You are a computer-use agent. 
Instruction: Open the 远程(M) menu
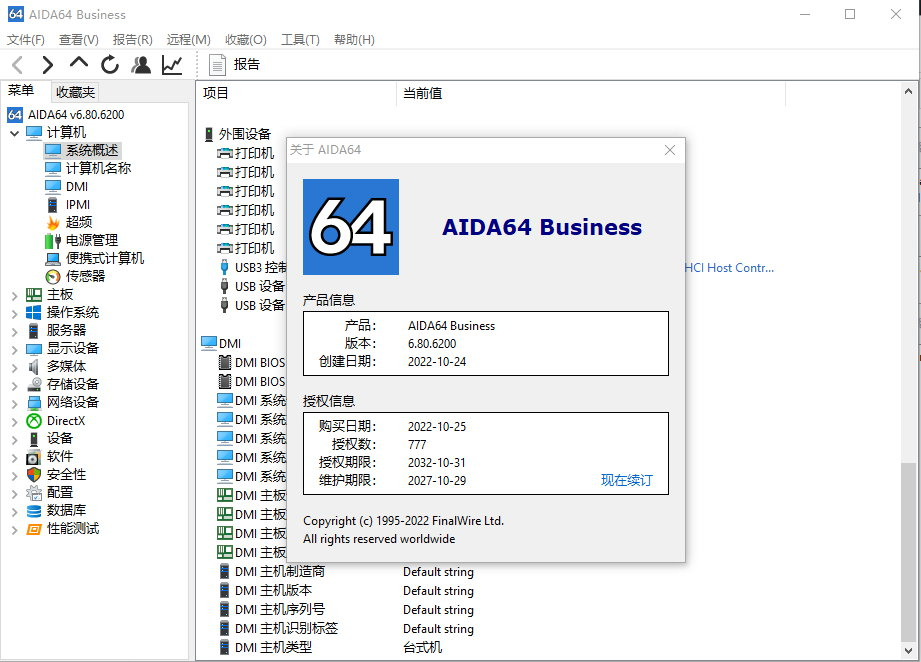189,40
